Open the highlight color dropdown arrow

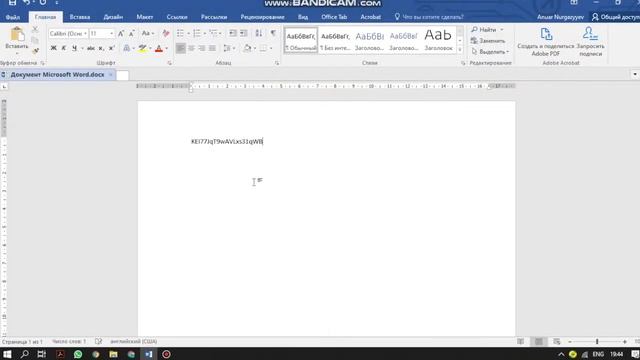pyautogui.click(x=150, y=49)
